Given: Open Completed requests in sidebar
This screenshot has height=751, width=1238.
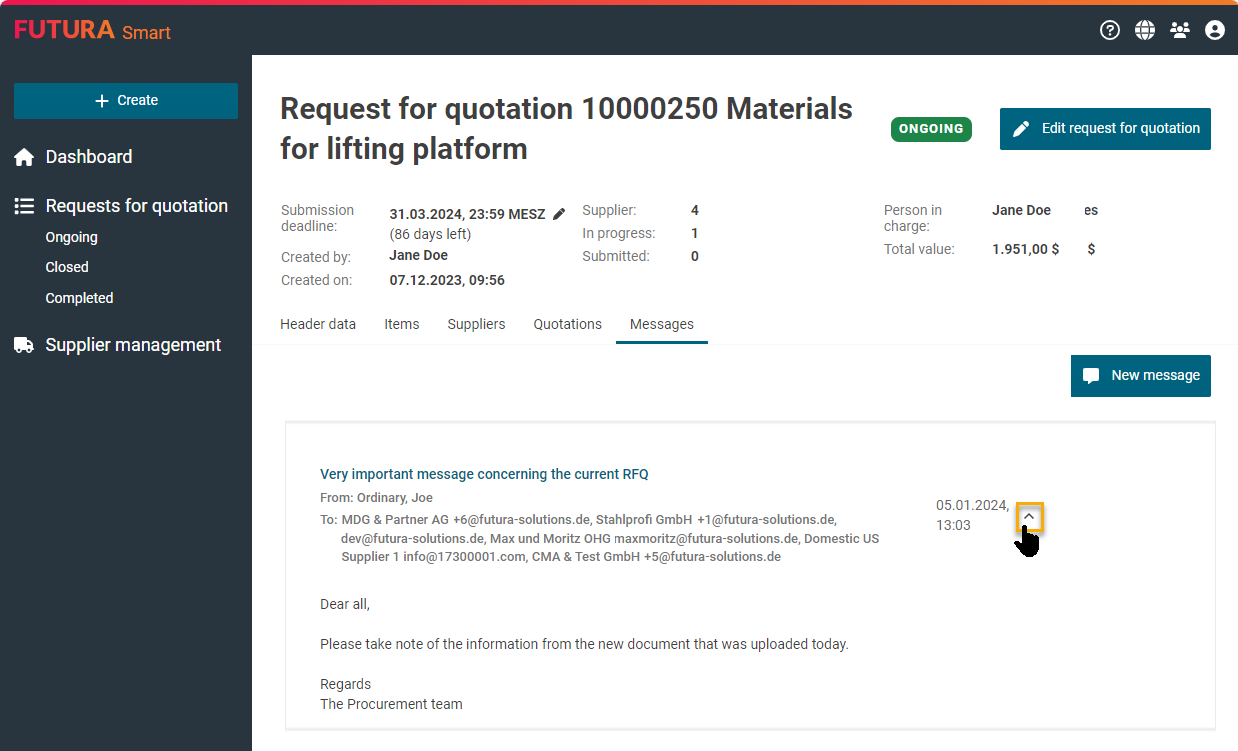Looking at the screenshot, I should click(x=79, y=298).
